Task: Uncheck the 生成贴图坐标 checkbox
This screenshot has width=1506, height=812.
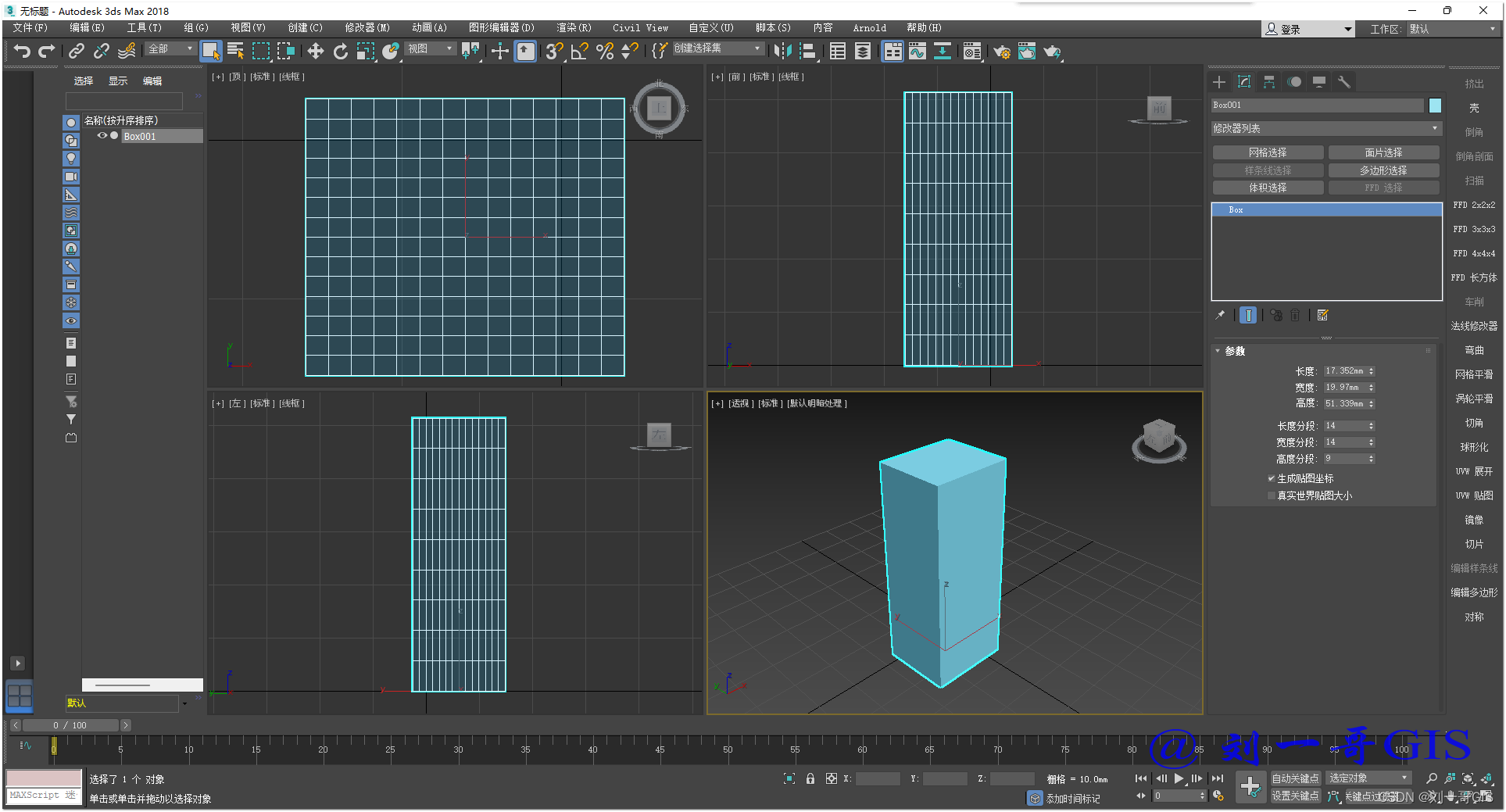Action: [x=1272, y=478]
